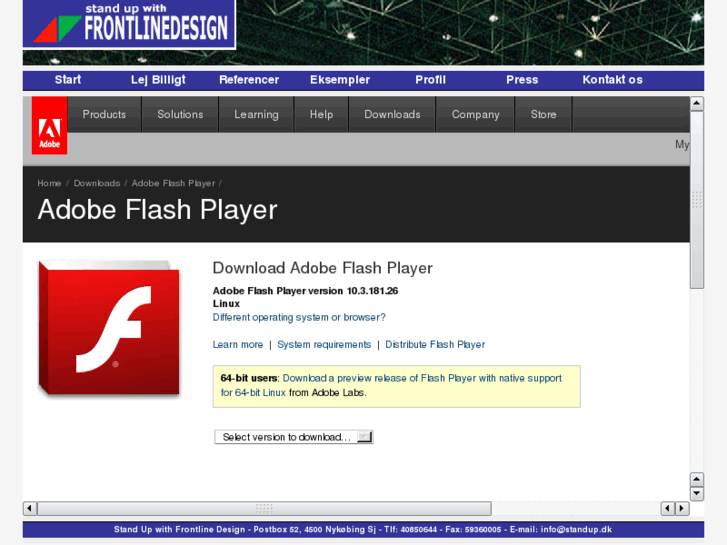Click the partially visible My link
727x545 pixels.
click(x=682, y=144)
